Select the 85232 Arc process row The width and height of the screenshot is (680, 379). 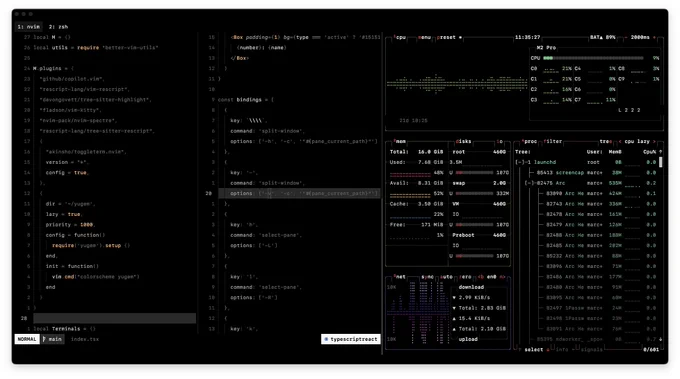tap(586, 256)
